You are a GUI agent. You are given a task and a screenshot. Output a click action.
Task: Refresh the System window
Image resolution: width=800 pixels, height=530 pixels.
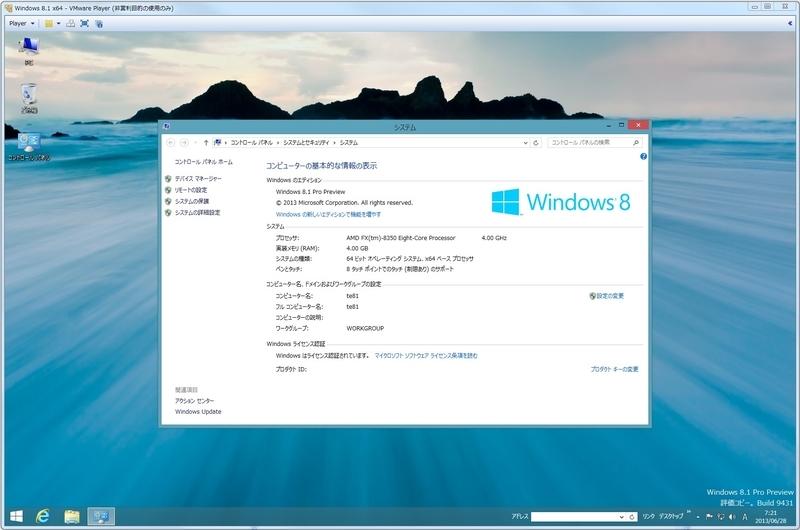pos(536,143)
